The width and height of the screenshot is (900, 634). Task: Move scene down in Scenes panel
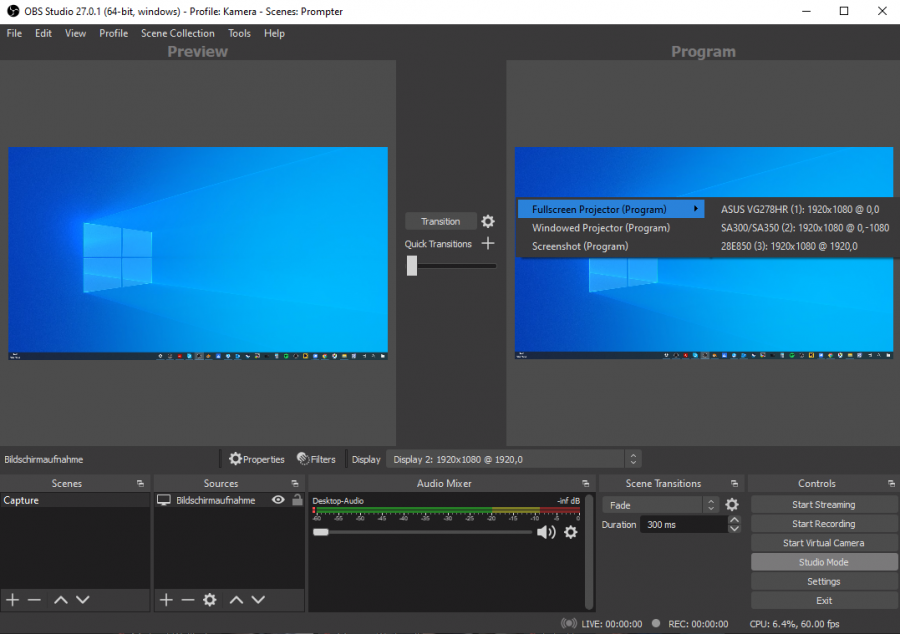(x=83, y=600)
